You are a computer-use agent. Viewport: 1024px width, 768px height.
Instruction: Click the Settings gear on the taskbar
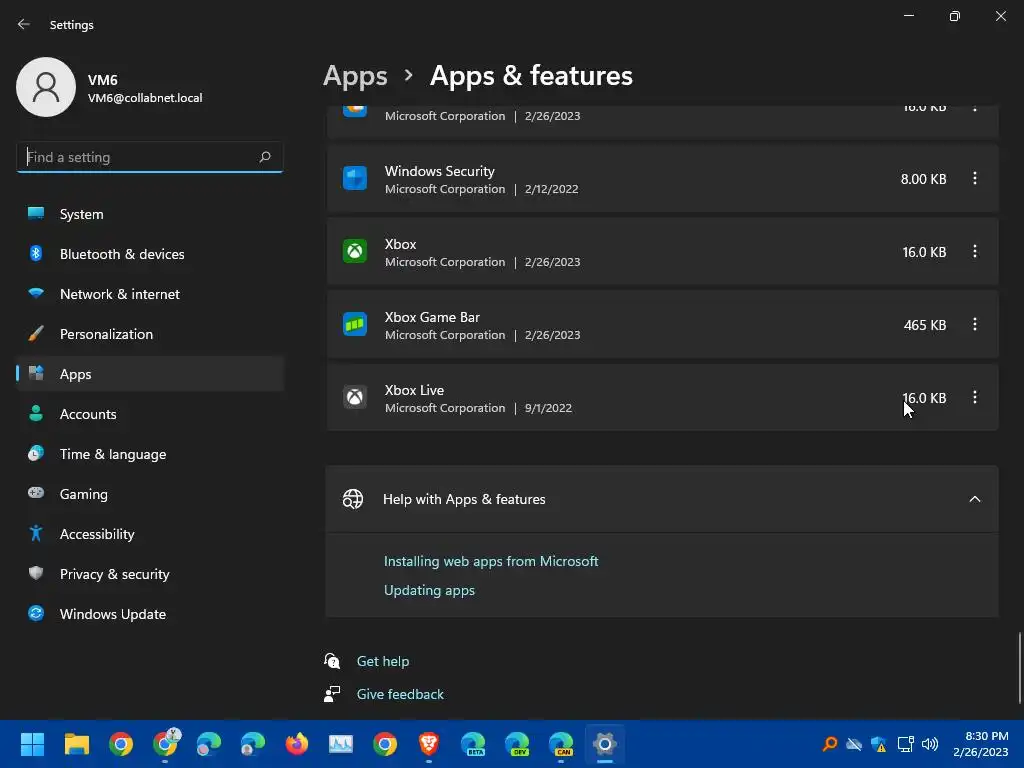pyautogui.click(x=605, y=744)
